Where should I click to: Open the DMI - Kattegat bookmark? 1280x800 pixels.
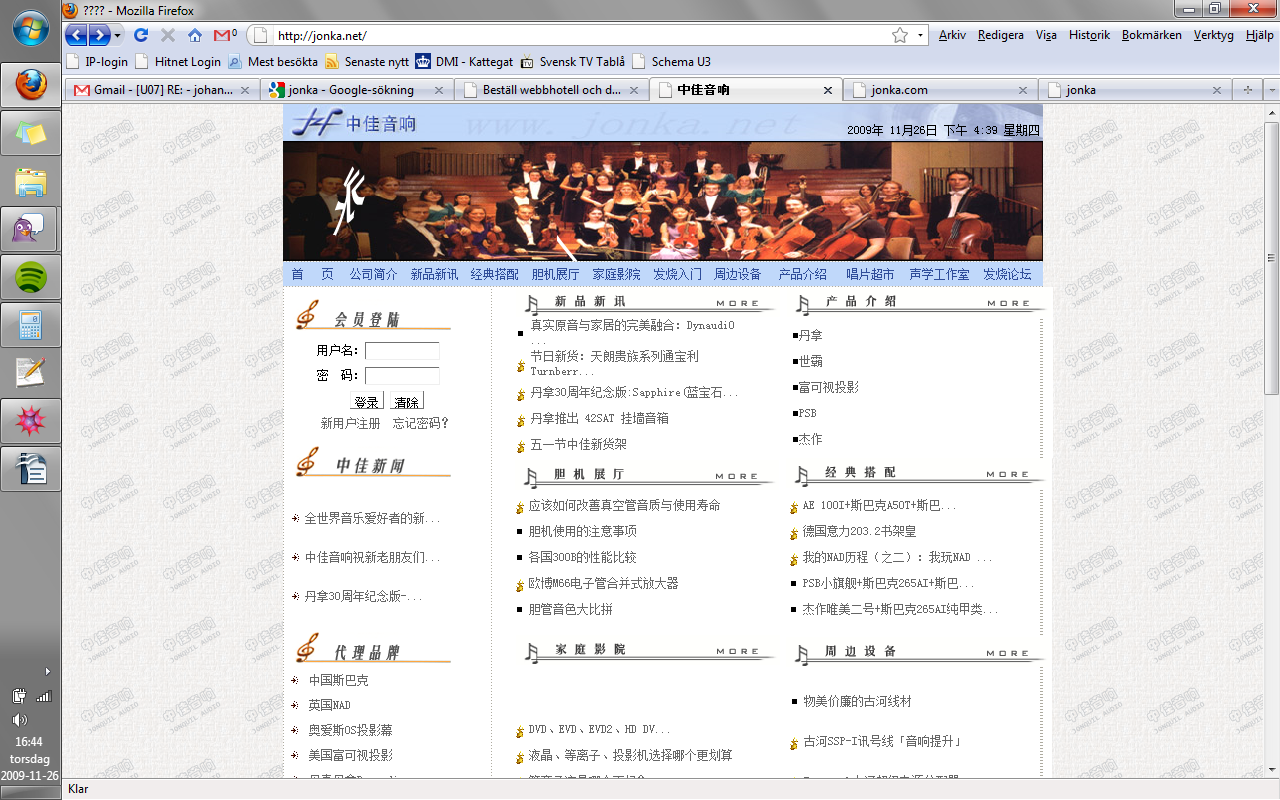(465, 61)
